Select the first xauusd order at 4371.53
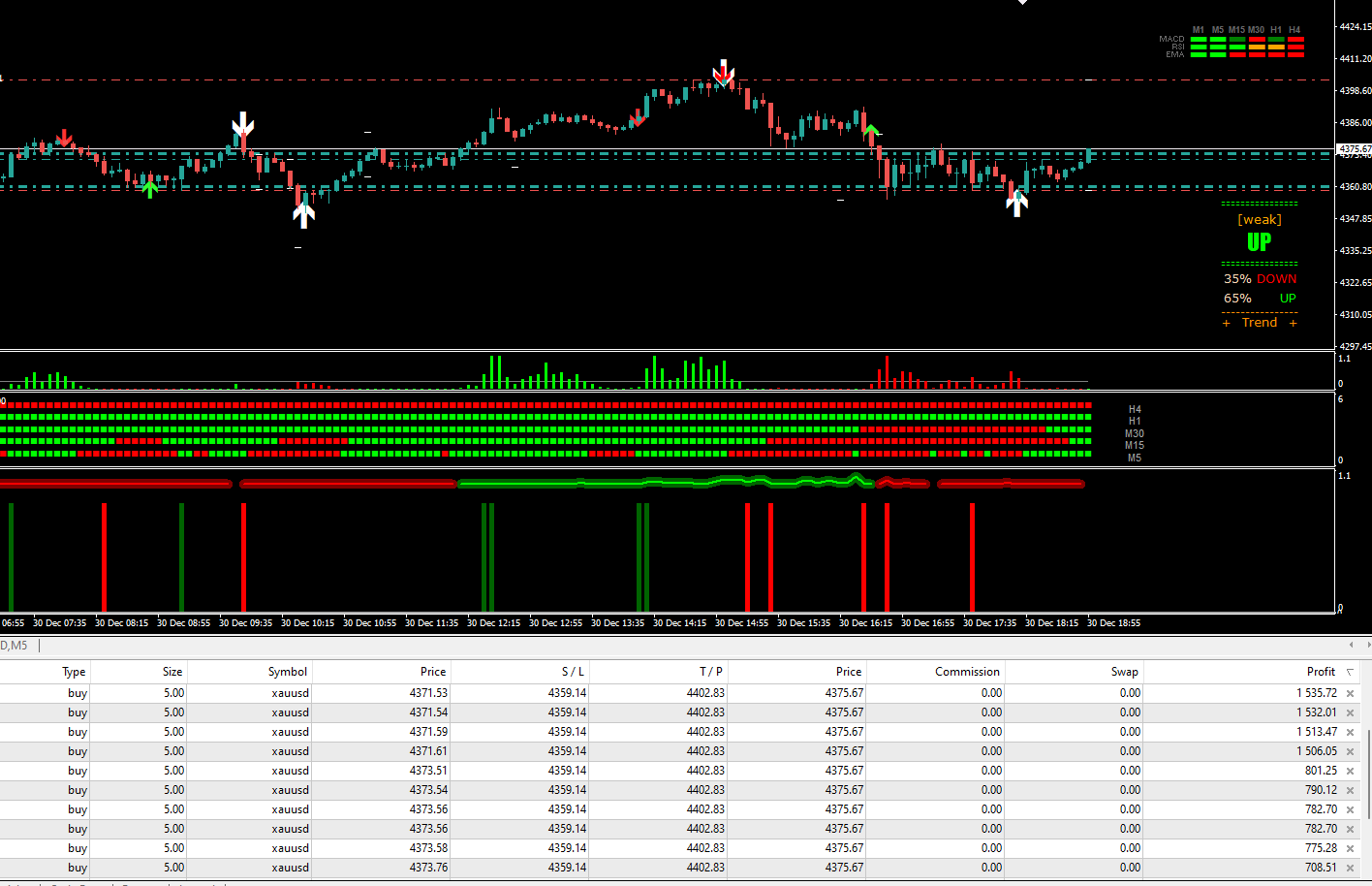 coord(291,693)
